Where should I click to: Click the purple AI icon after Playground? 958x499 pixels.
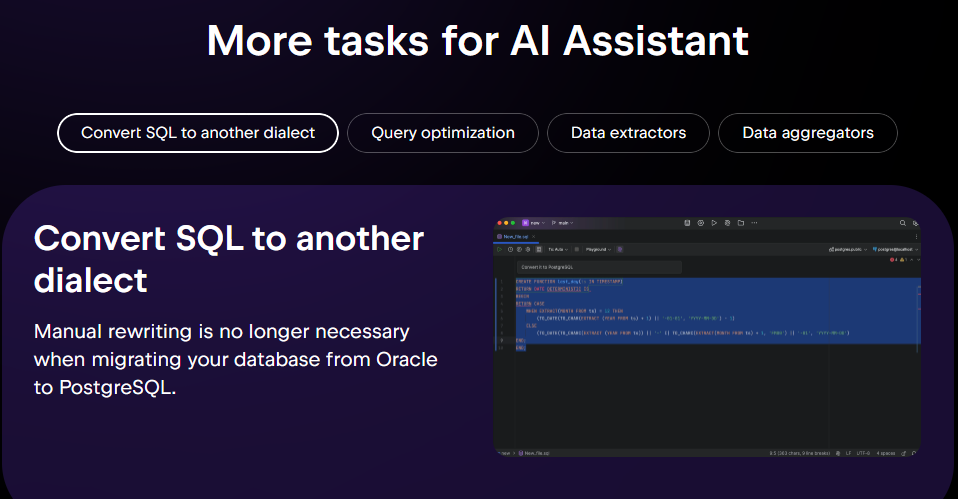coord(620,249)
